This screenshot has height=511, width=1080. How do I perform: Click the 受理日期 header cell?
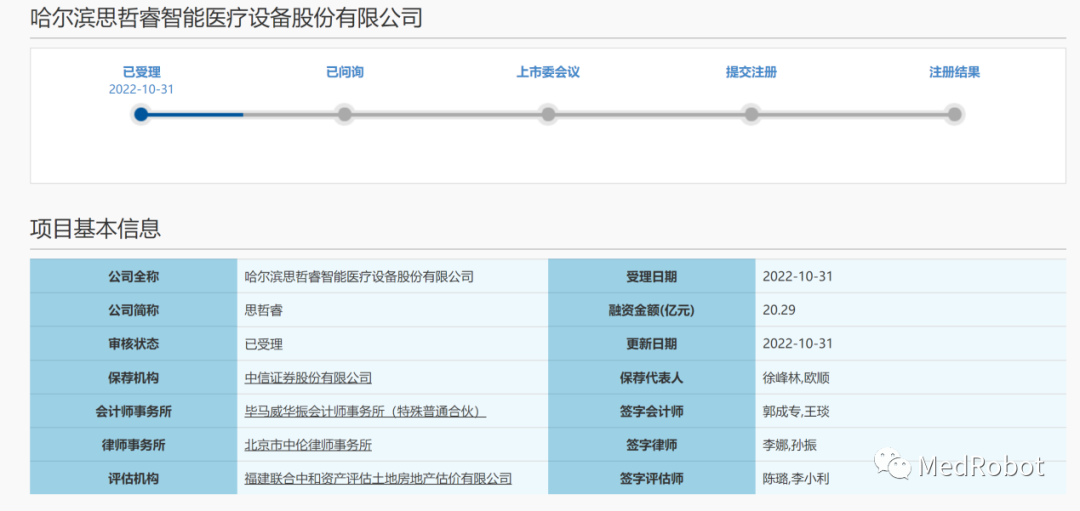(652, 277)
